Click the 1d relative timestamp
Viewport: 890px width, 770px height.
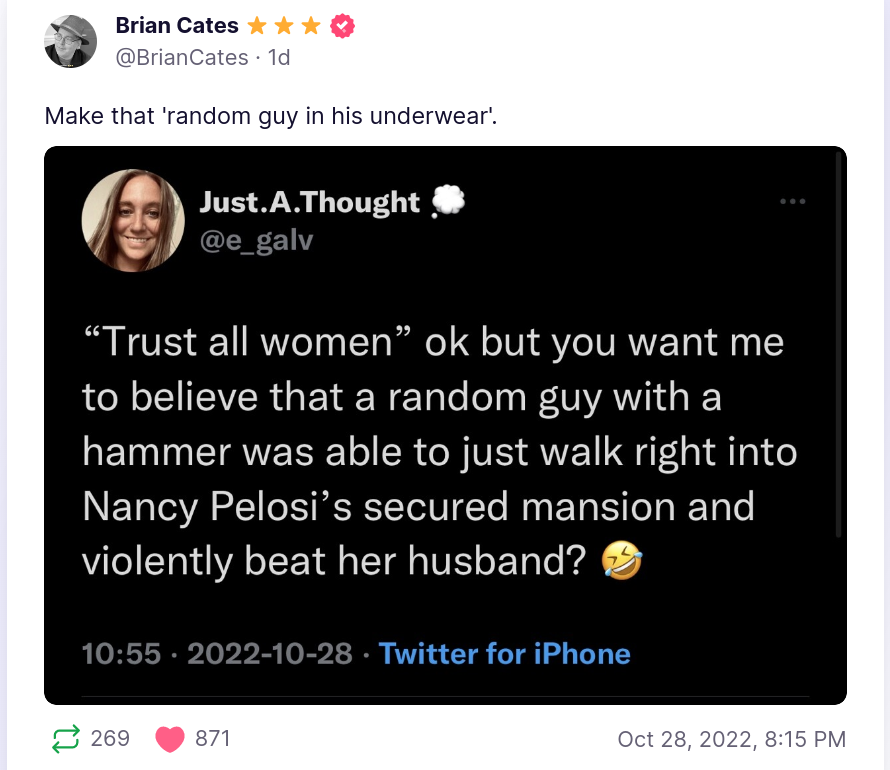point(278,57)
